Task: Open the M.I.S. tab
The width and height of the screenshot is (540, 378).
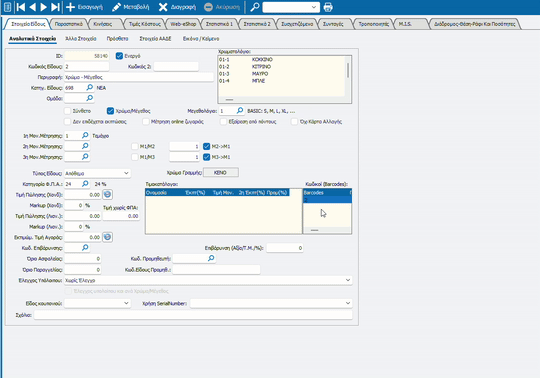Action: 405,24
